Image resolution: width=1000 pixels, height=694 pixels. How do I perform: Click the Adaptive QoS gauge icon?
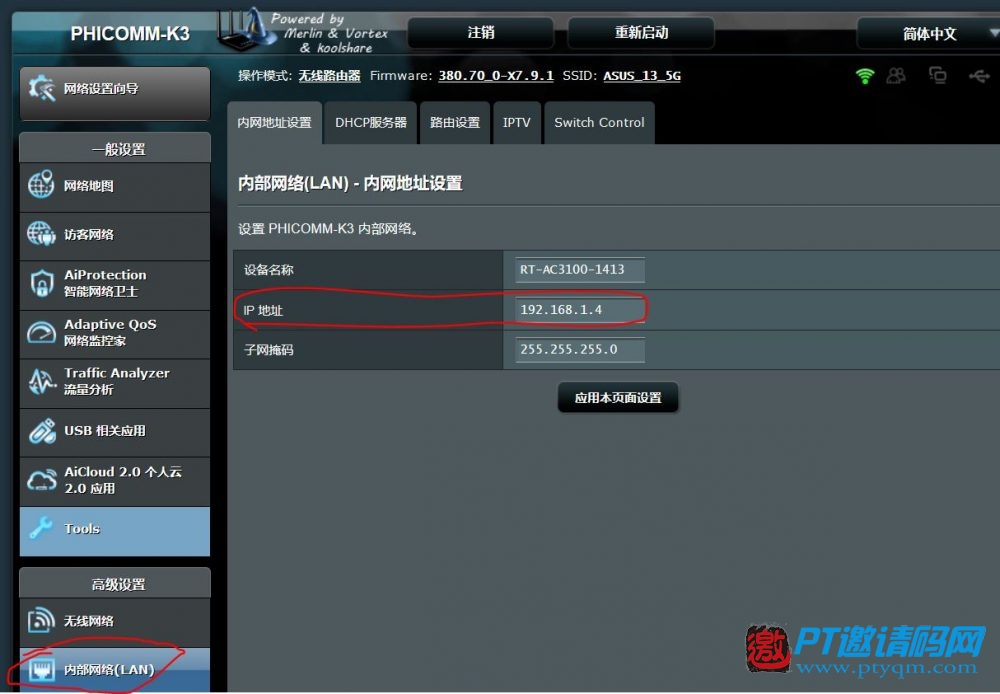[41, 332]
